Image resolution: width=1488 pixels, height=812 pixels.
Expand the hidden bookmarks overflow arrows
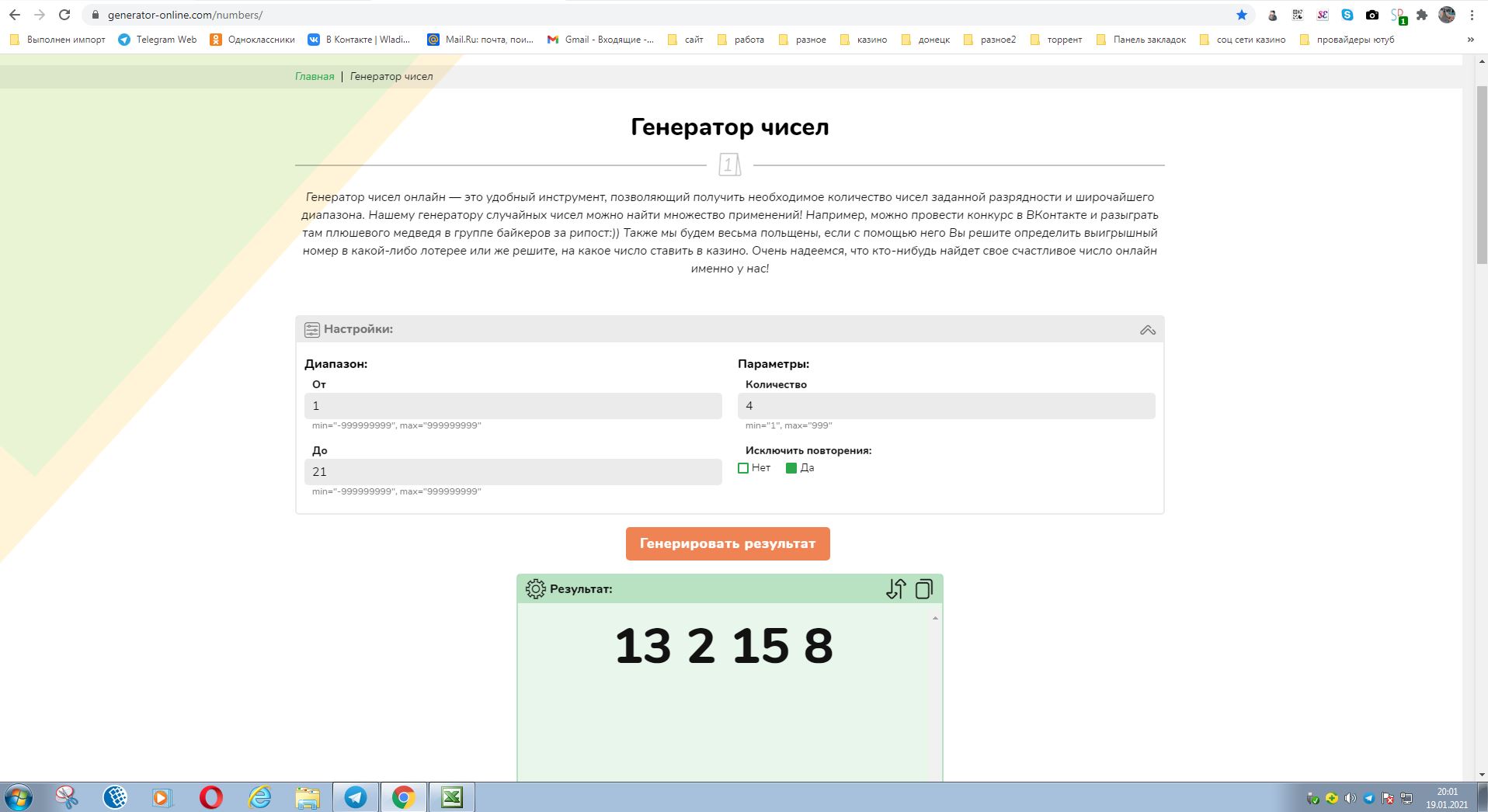[x=1470, y=40]
